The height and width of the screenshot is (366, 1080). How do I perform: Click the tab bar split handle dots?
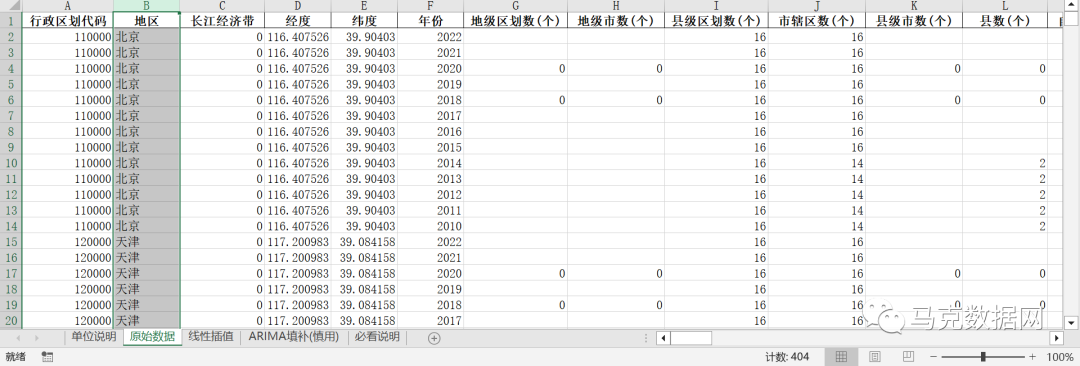coord(646,338)
